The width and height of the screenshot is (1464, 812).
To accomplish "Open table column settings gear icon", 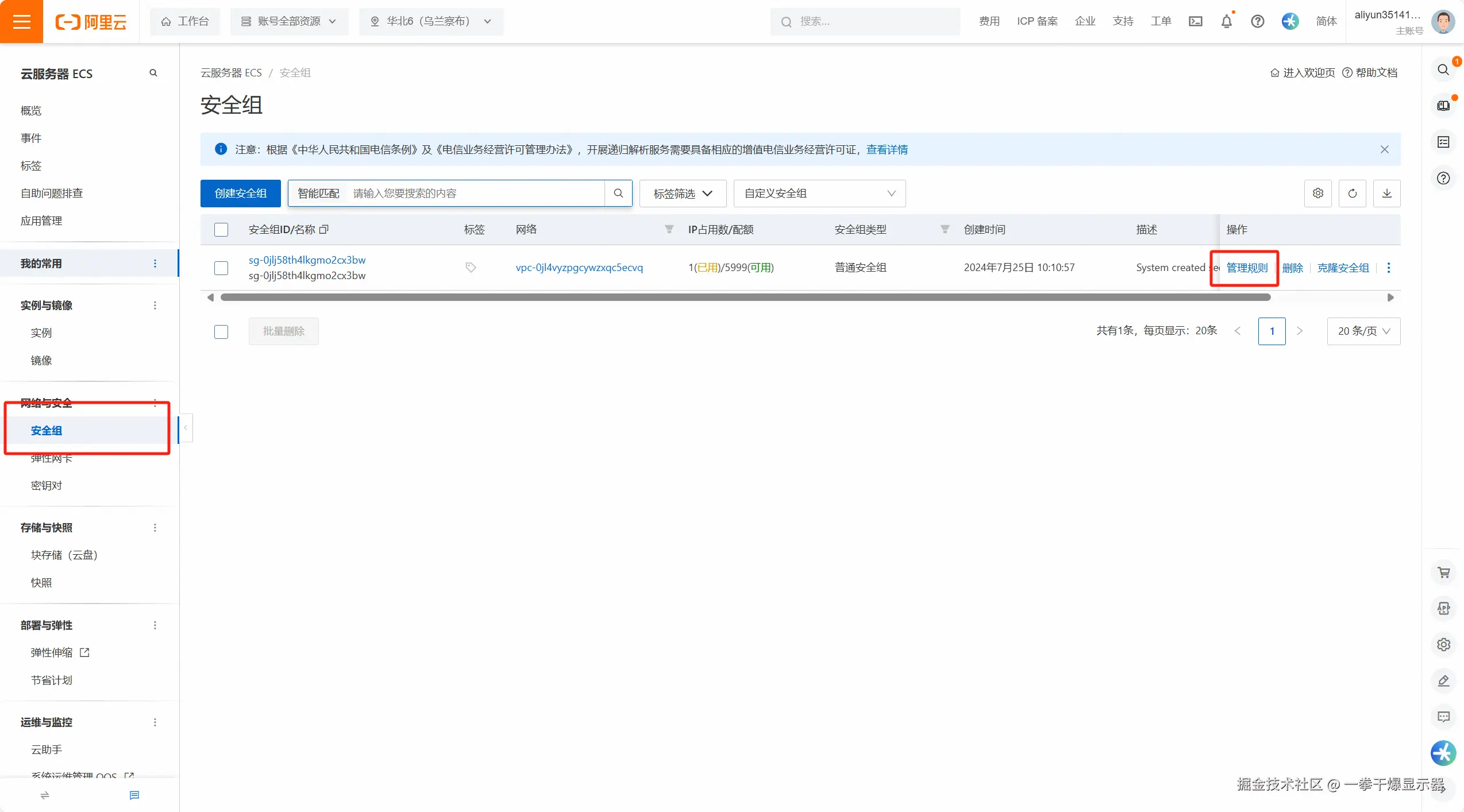I will 1317,194.
